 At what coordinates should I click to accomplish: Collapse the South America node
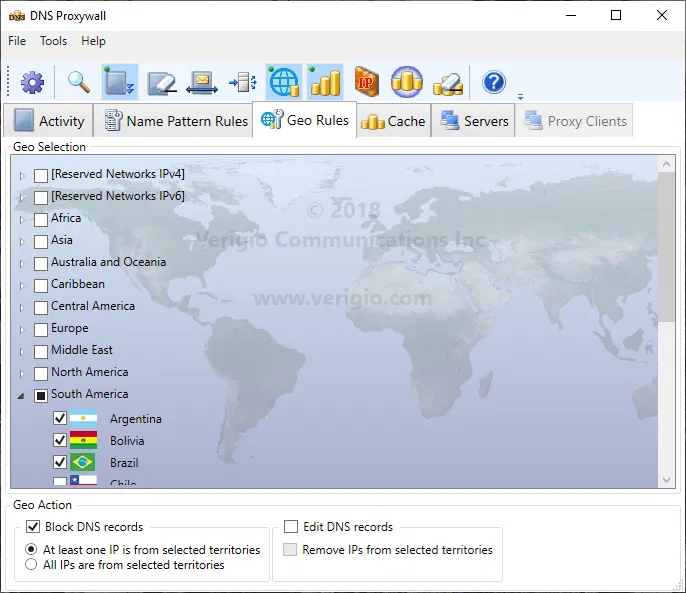point(21,396)
